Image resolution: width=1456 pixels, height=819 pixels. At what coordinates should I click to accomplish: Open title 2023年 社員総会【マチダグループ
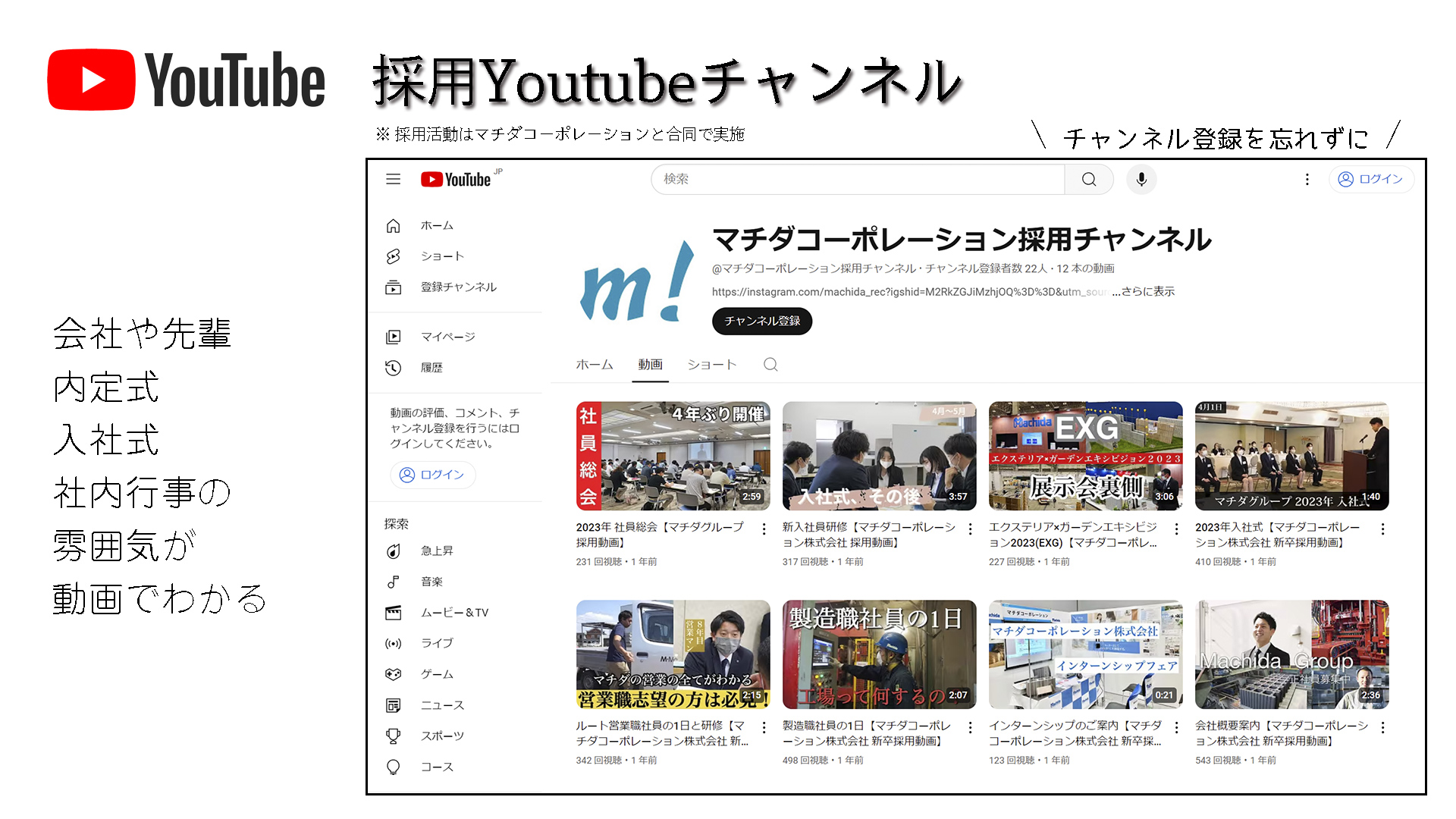[x=661, y=535]
